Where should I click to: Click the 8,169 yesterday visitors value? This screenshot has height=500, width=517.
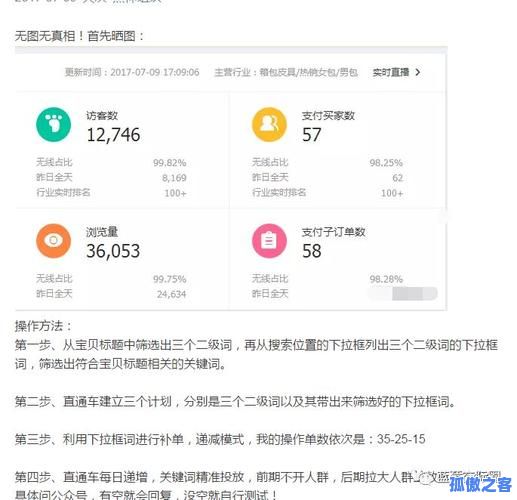174,178
